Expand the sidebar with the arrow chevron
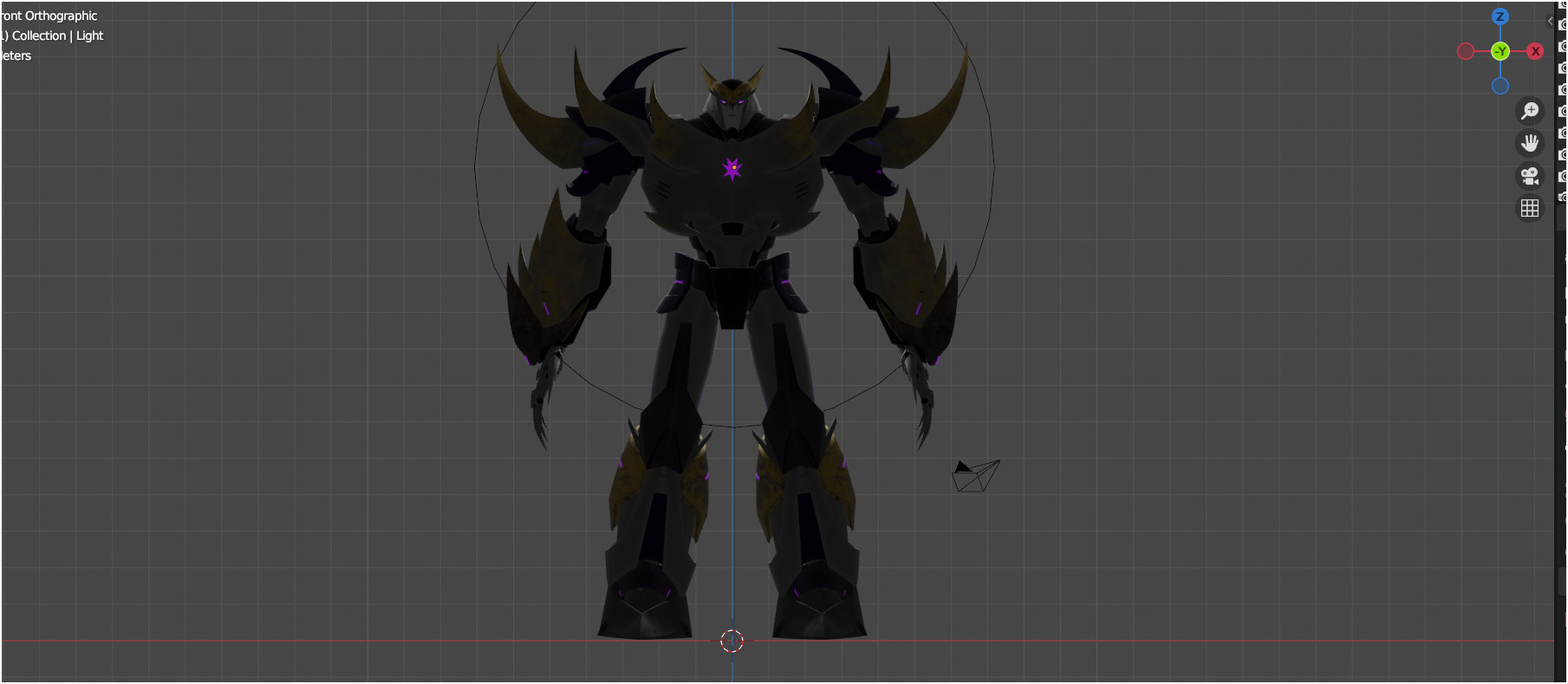Screen dimensions: 1568x684 tap(1550, 21)
